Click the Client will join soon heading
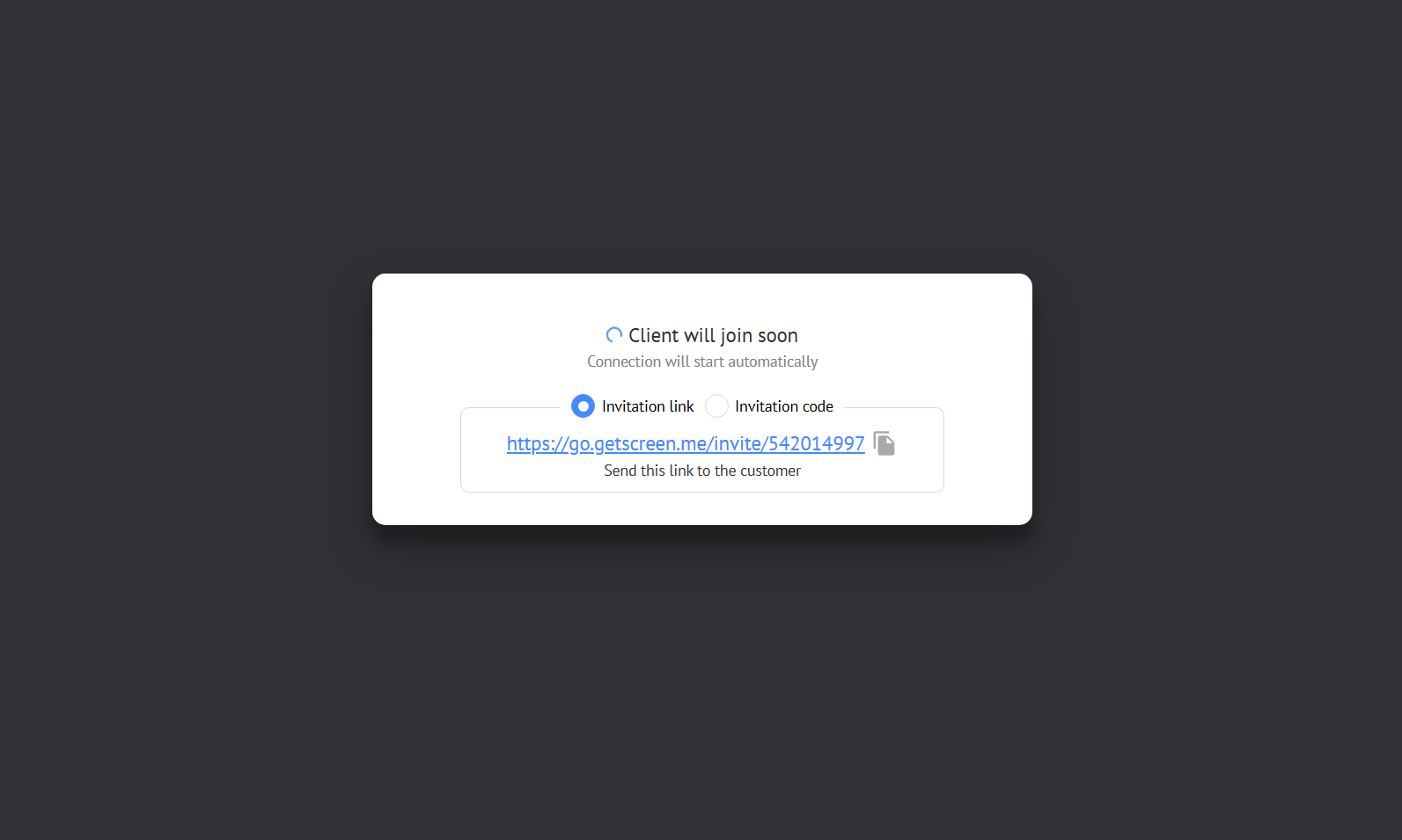 click(713, 335)
